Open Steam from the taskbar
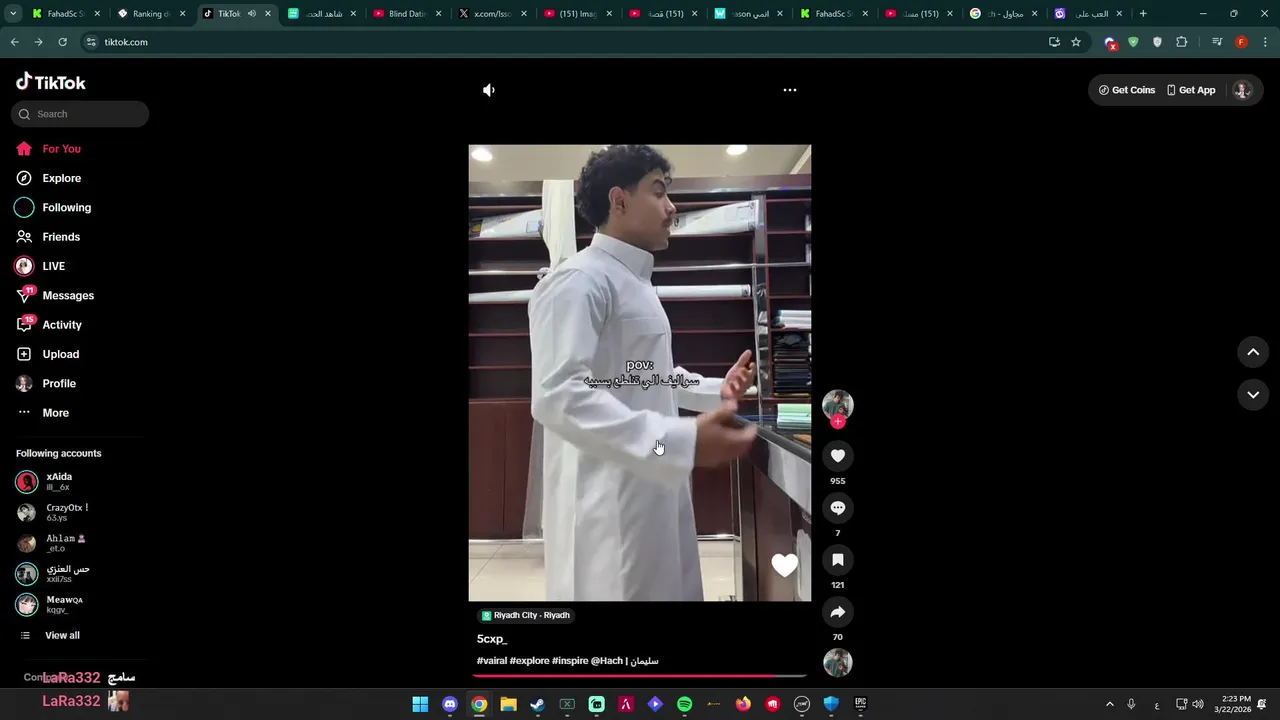 [537, 704]
